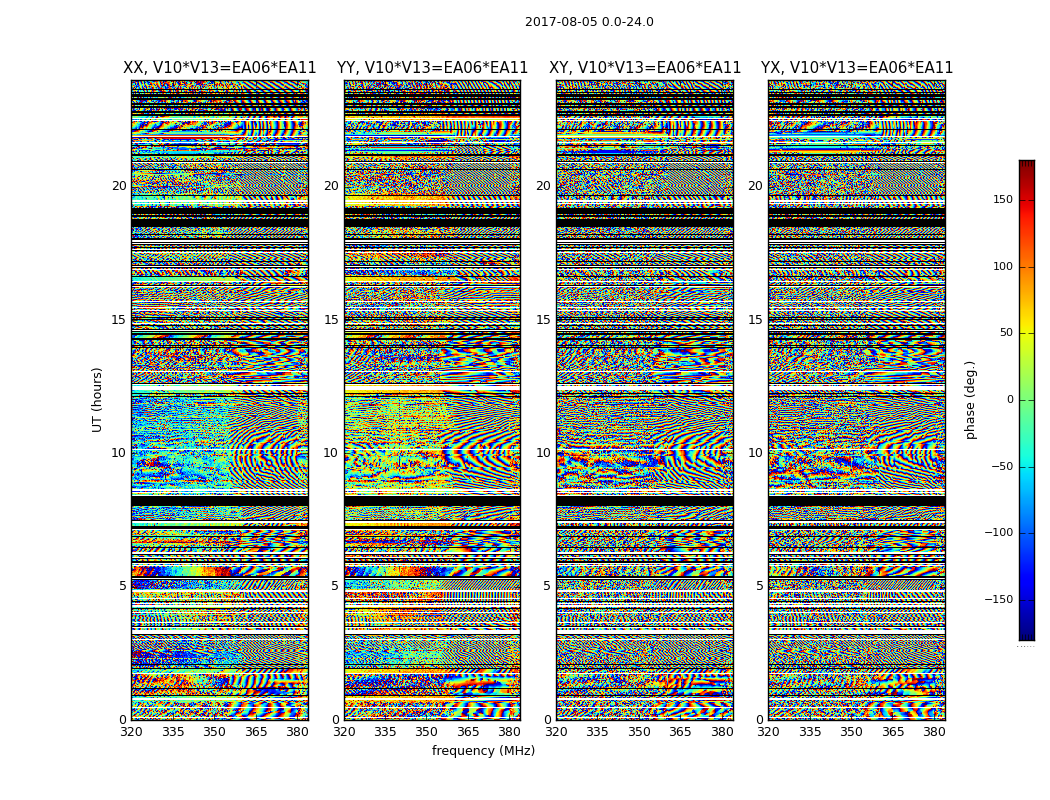Click the frequency (MHz) axis label

point(483,750)
